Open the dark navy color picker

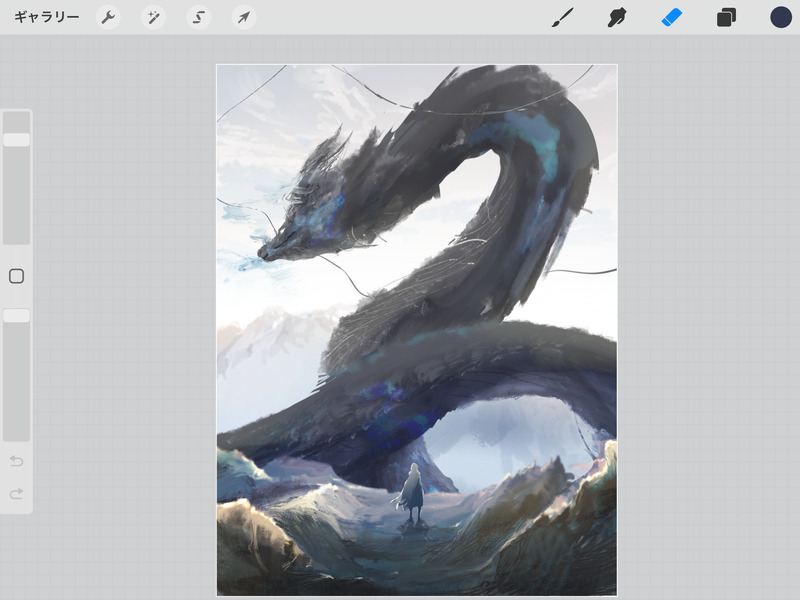pyautogui.click(x=781, y=17)
